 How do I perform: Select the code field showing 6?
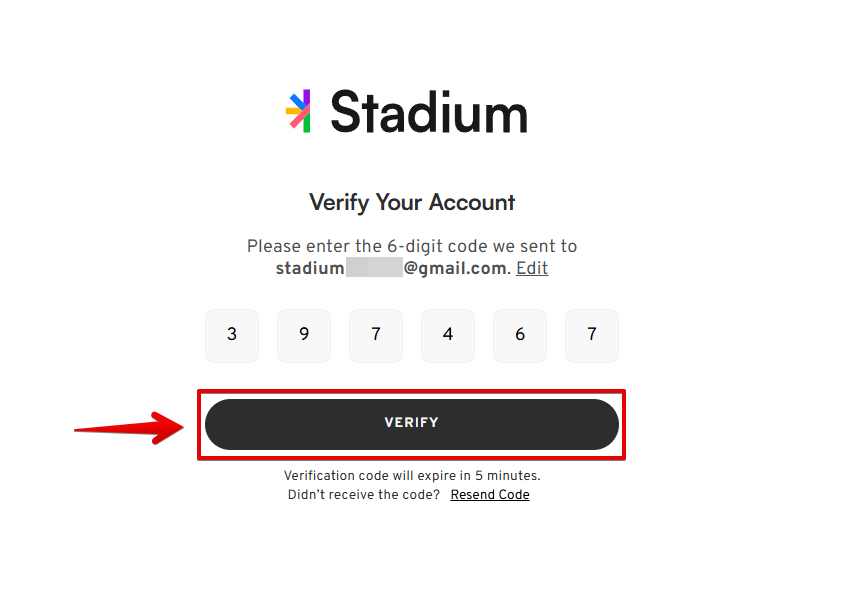[x=520, y=335]
